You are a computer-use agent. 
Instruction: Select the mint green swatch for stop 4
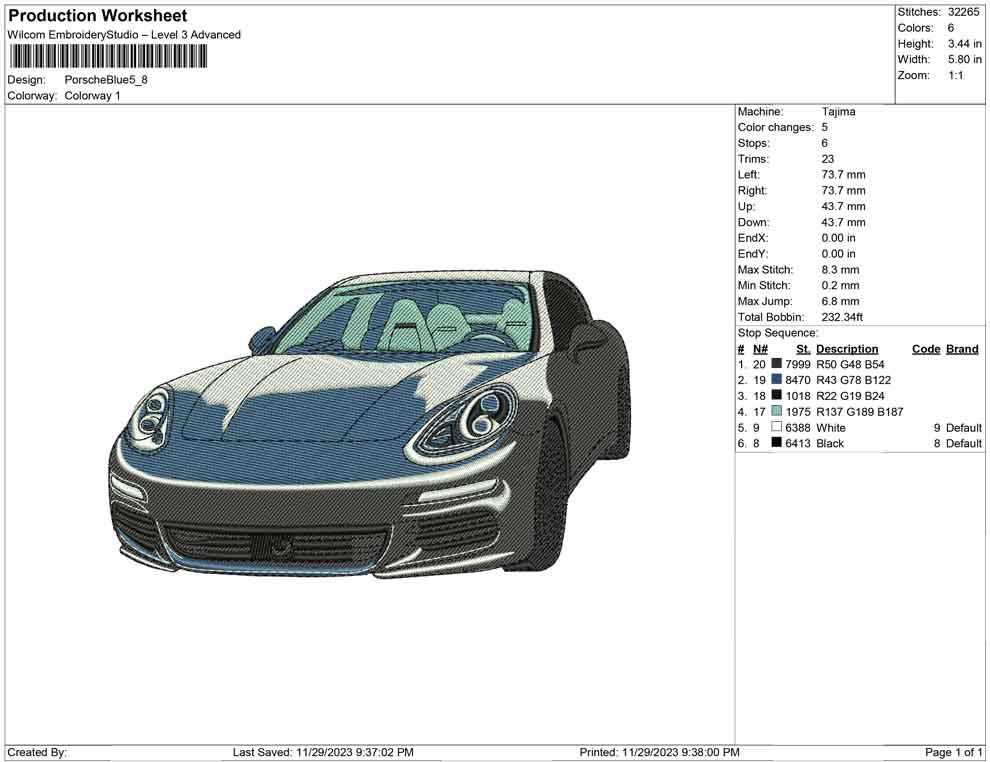click(775, 411)
